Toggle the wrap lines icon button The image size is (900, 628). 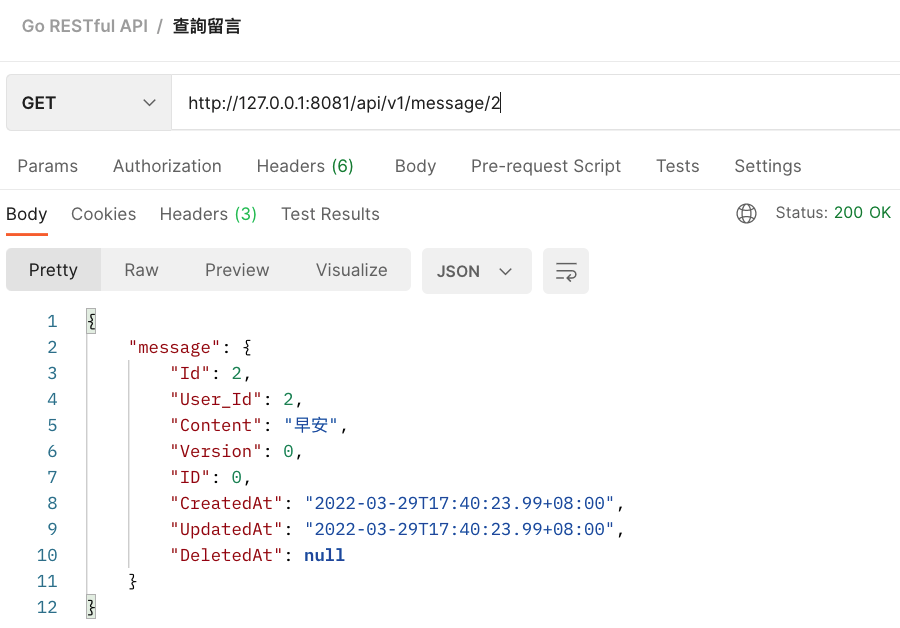[x=566, y=271]
